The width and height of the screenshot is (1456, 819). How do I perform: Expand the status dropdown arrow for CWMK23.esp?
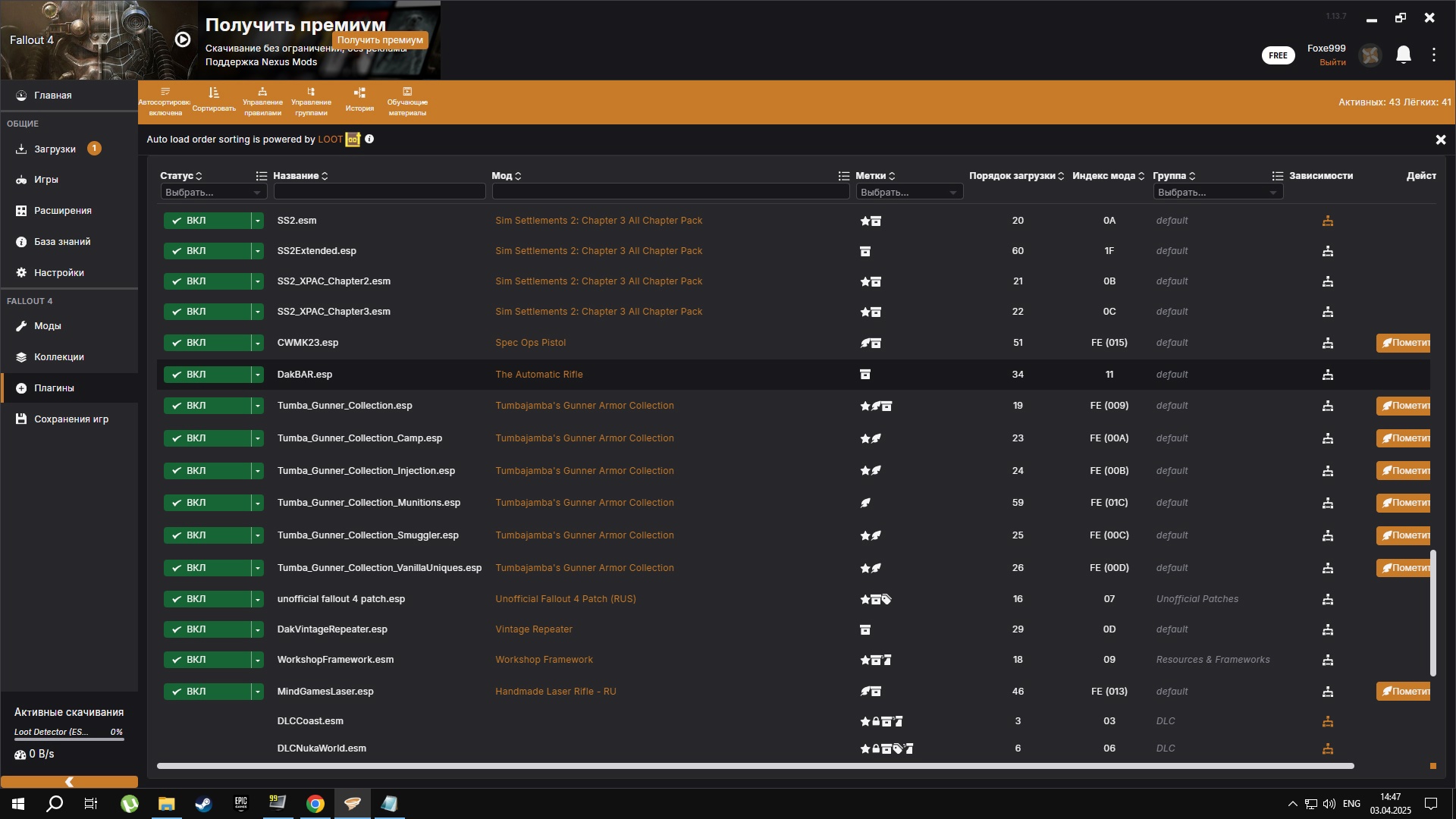pyautogui.click(x=258, y=343)
